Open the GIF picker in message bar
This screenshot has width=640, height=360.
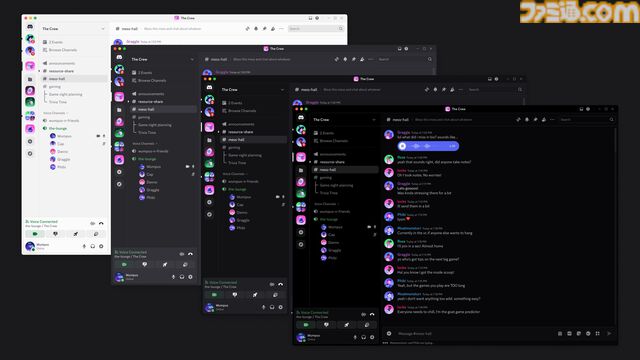[569, 333]
